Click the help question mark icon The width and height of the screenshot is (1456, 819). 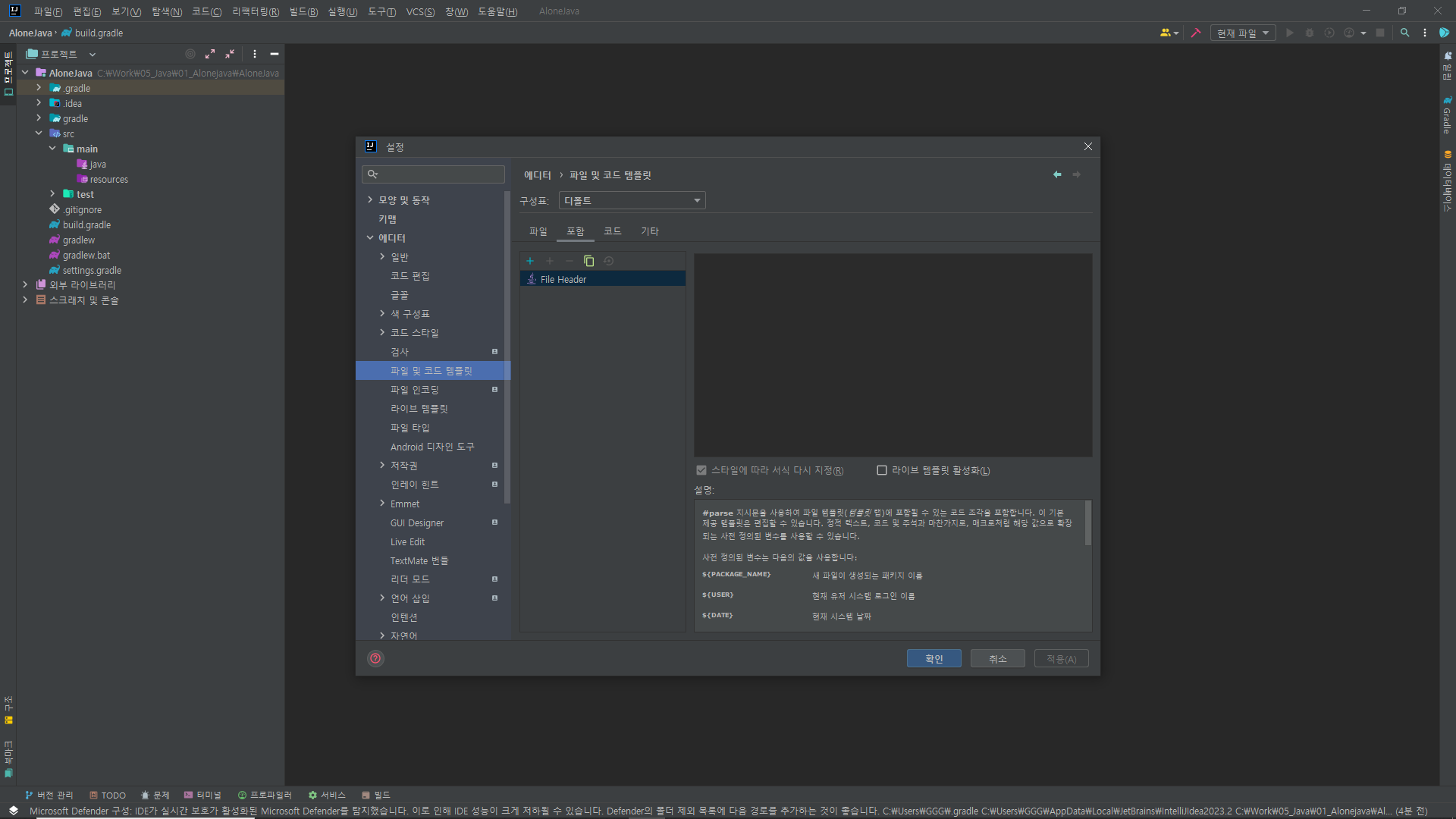pyautogui.click(x=375, y=658)
